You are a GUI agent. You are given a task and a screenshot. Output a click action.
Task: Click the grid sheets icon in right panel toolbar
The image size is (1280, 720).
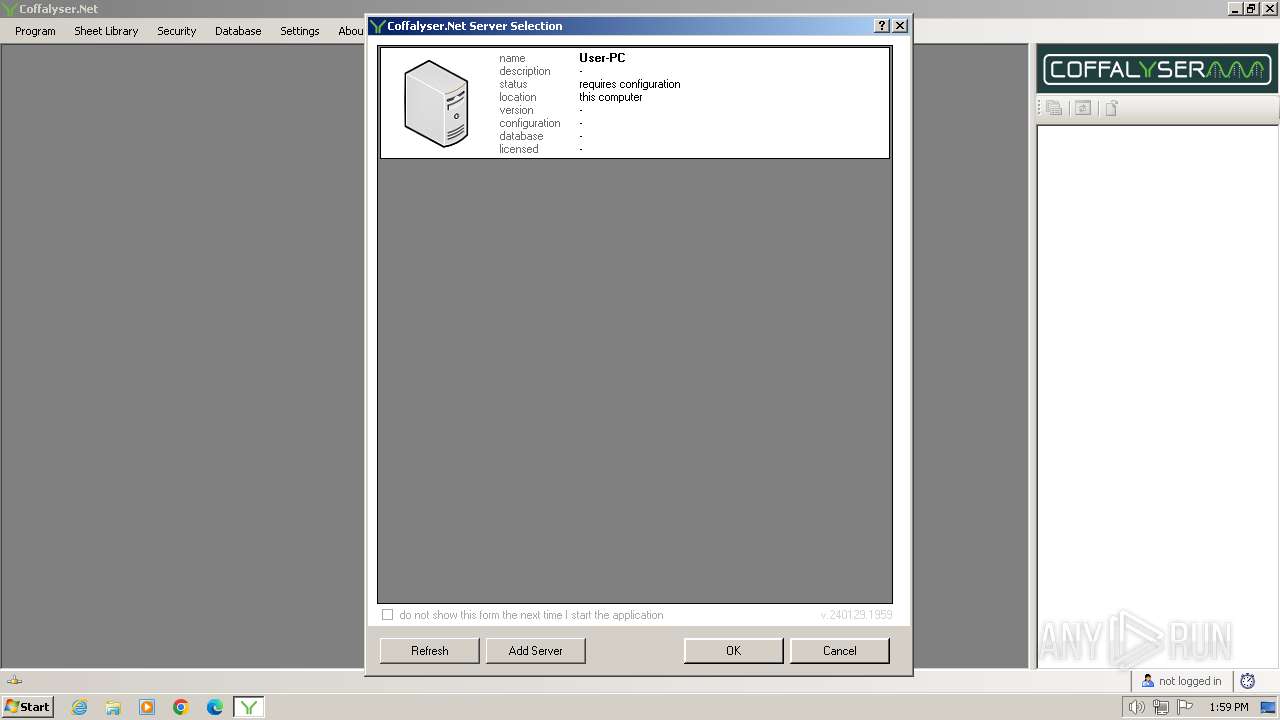click(x=1054, y=108)
